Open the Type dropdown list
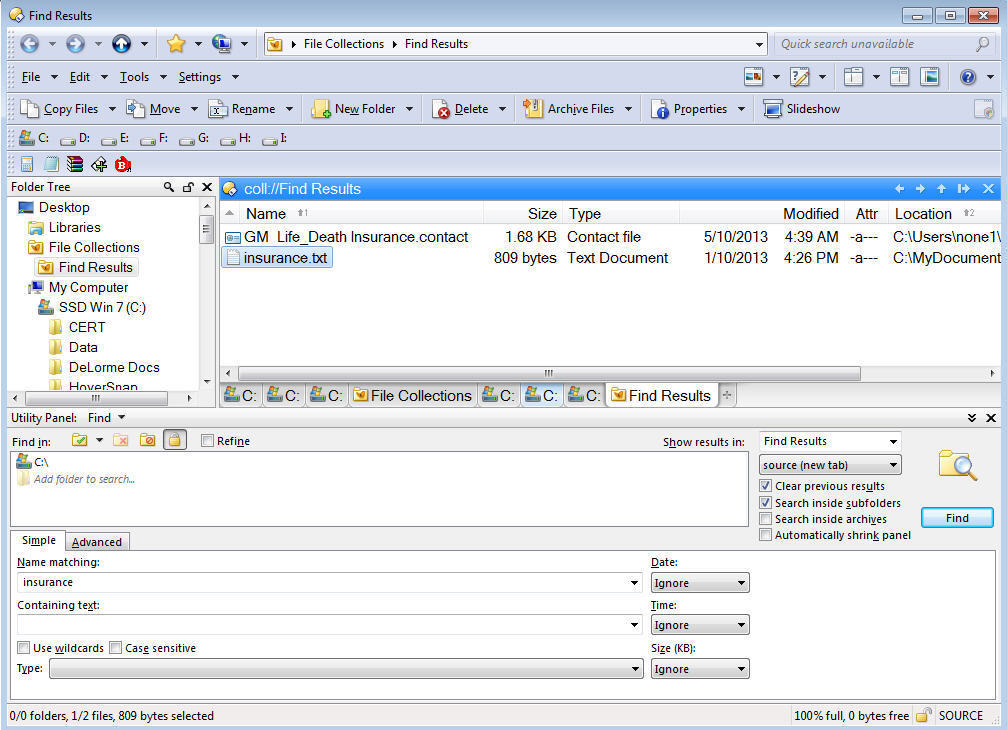1007x730 pixels. point(346,669)
